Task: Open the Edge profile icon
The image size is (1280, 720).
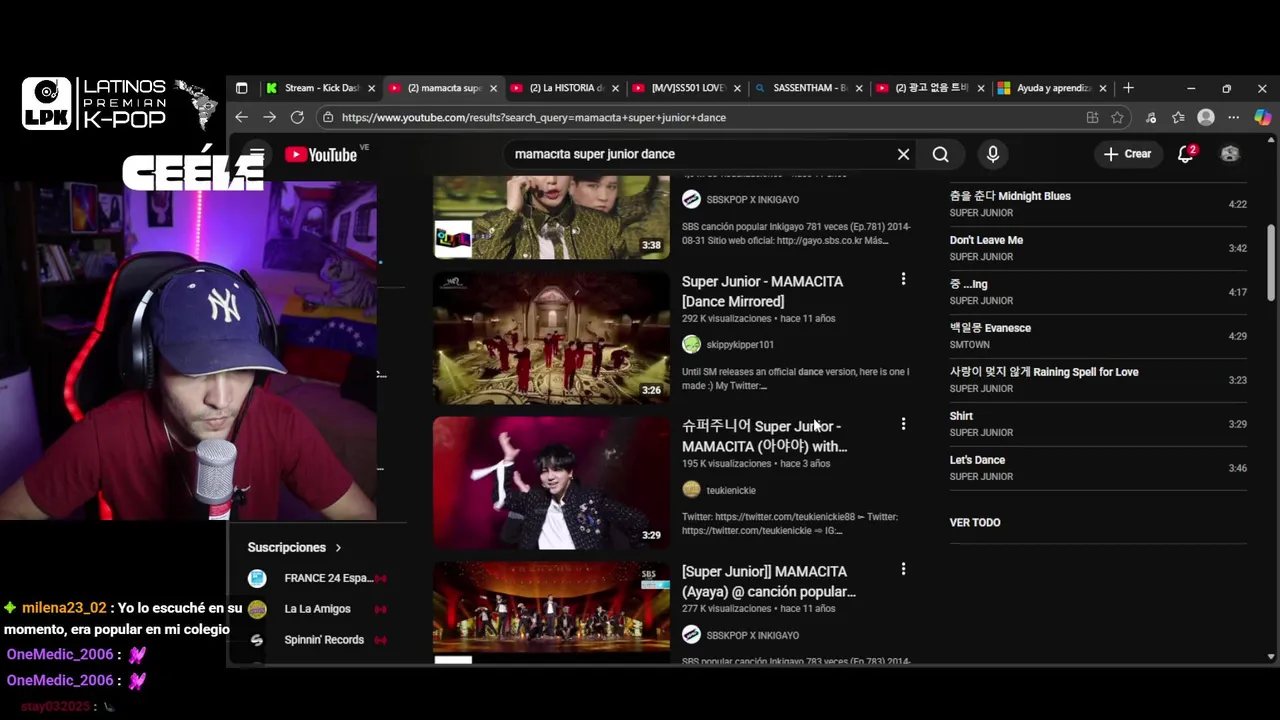Action: coord(1206,117)
